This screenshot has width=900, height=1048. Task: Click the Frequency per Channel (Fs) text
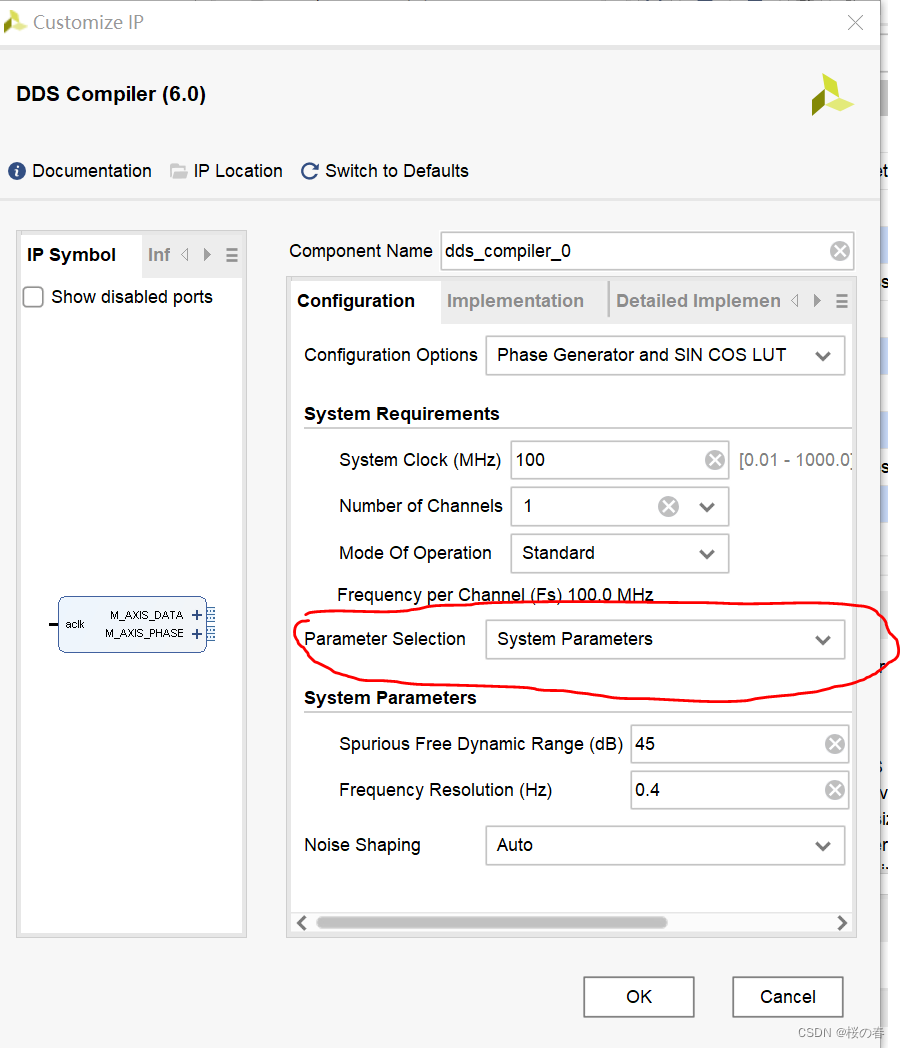click(x=495, y=595)
